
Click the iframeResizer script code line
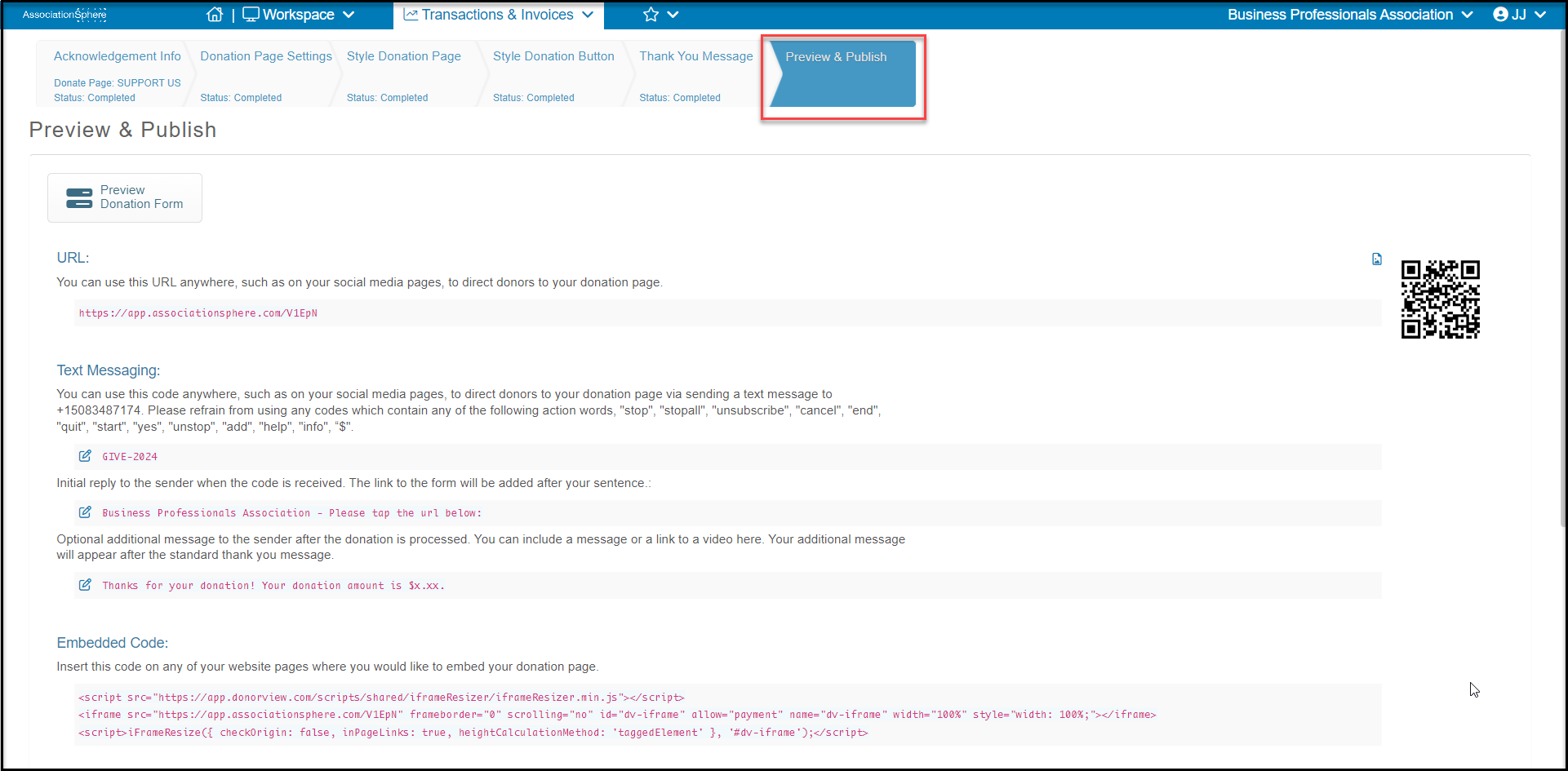pyautogui.click(x=381, y=698)
